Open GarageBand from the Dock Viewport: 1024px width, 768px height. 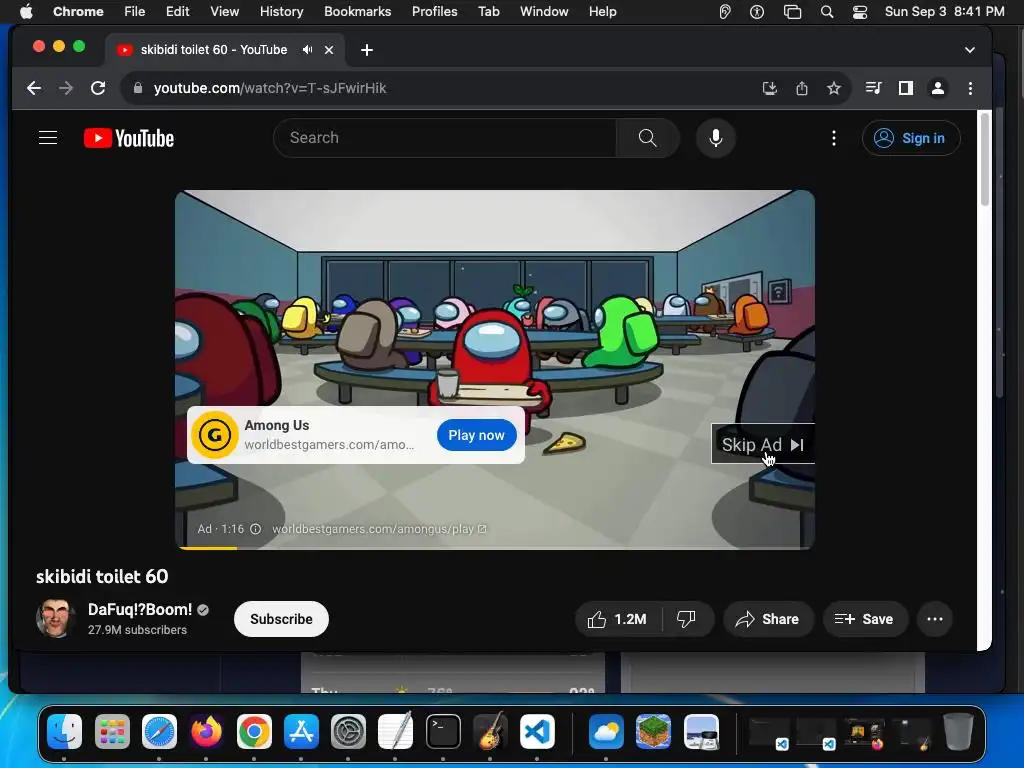coord(490,731)
